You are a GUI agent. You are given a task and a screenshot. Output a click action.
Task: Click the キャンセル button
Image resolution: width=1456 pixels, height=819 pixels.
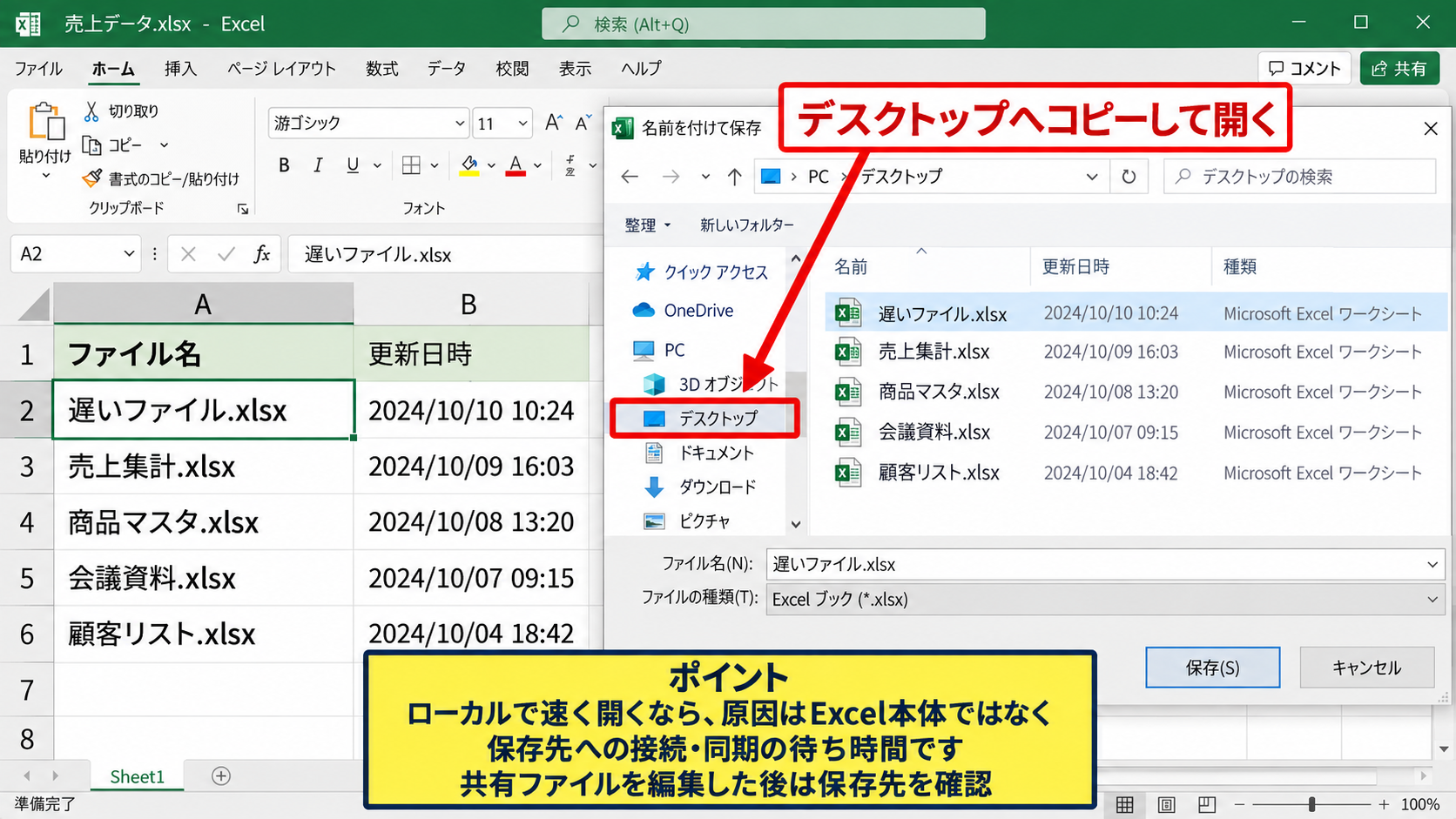click(x=1366, y=668)
